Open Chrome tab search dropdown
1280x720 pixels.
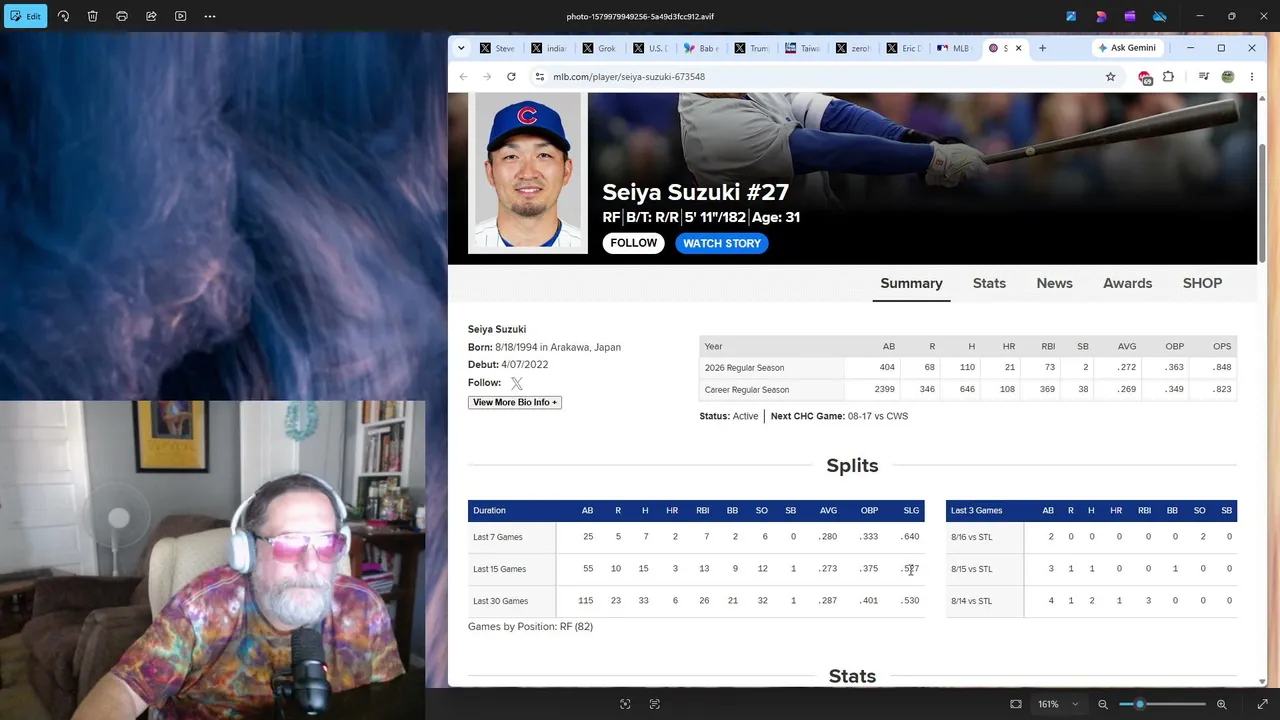point(461,48)
